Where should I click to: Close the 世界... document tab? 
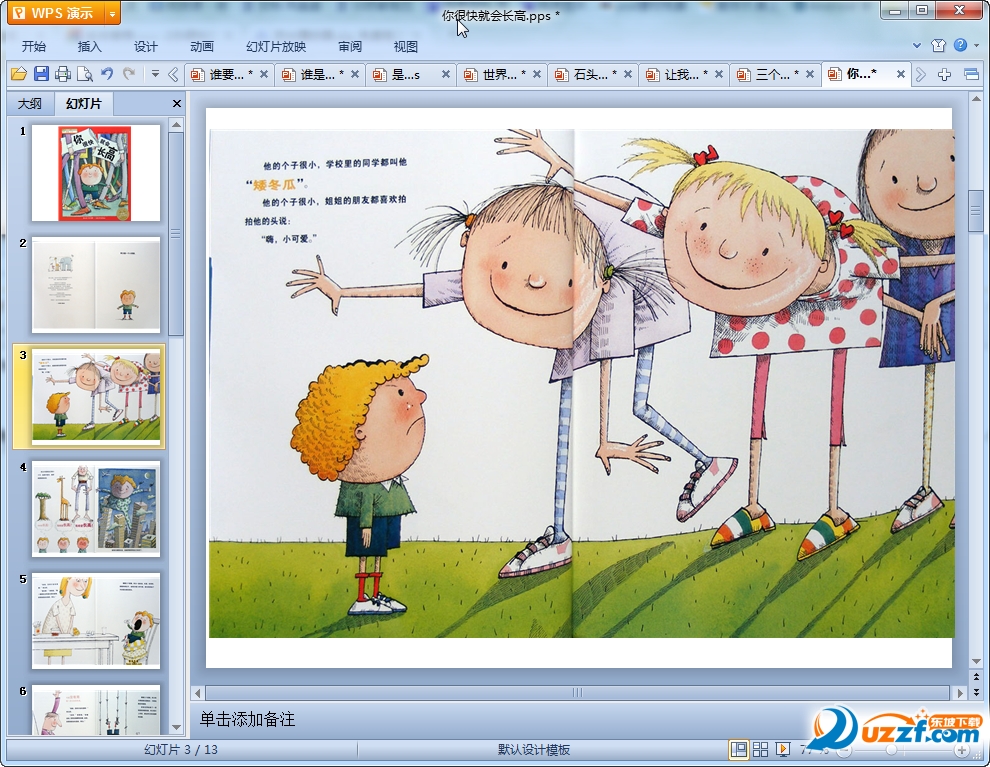coord(537,74)
